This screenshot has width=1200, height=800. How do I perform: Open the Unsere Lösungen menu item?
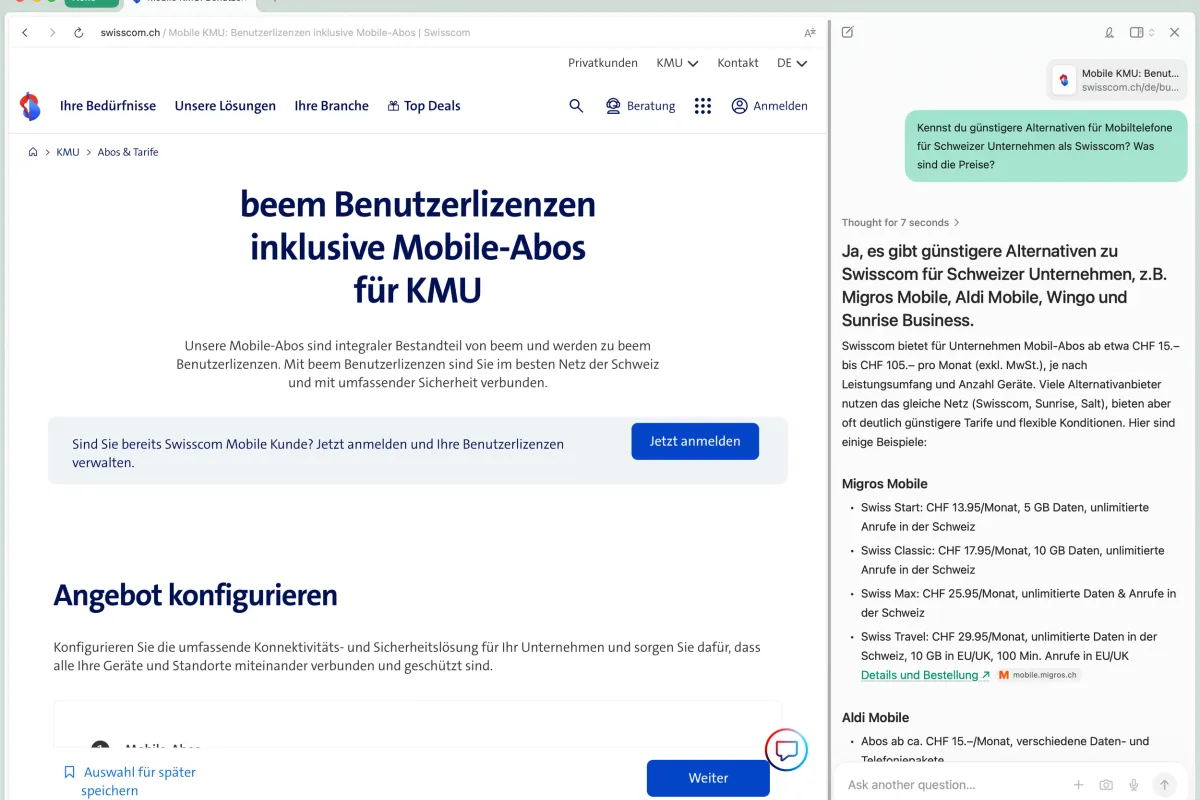[x=224, y=105]
